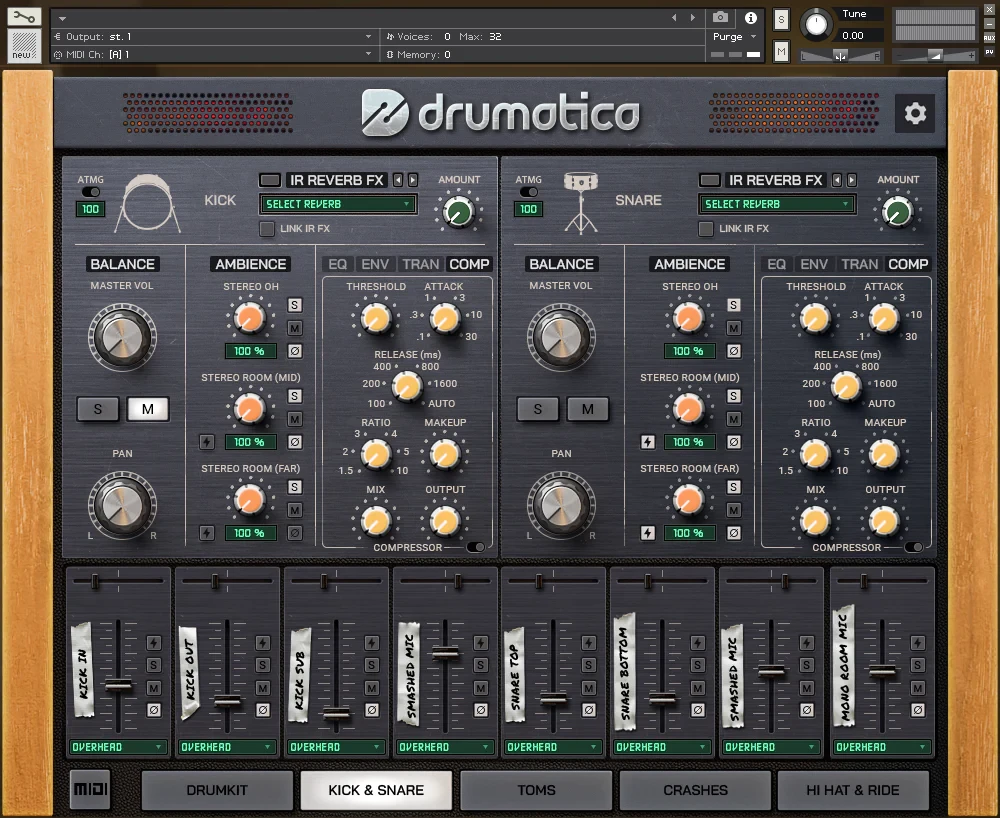Click the wrench options icon
The image size is (1000, 818).
24,17
